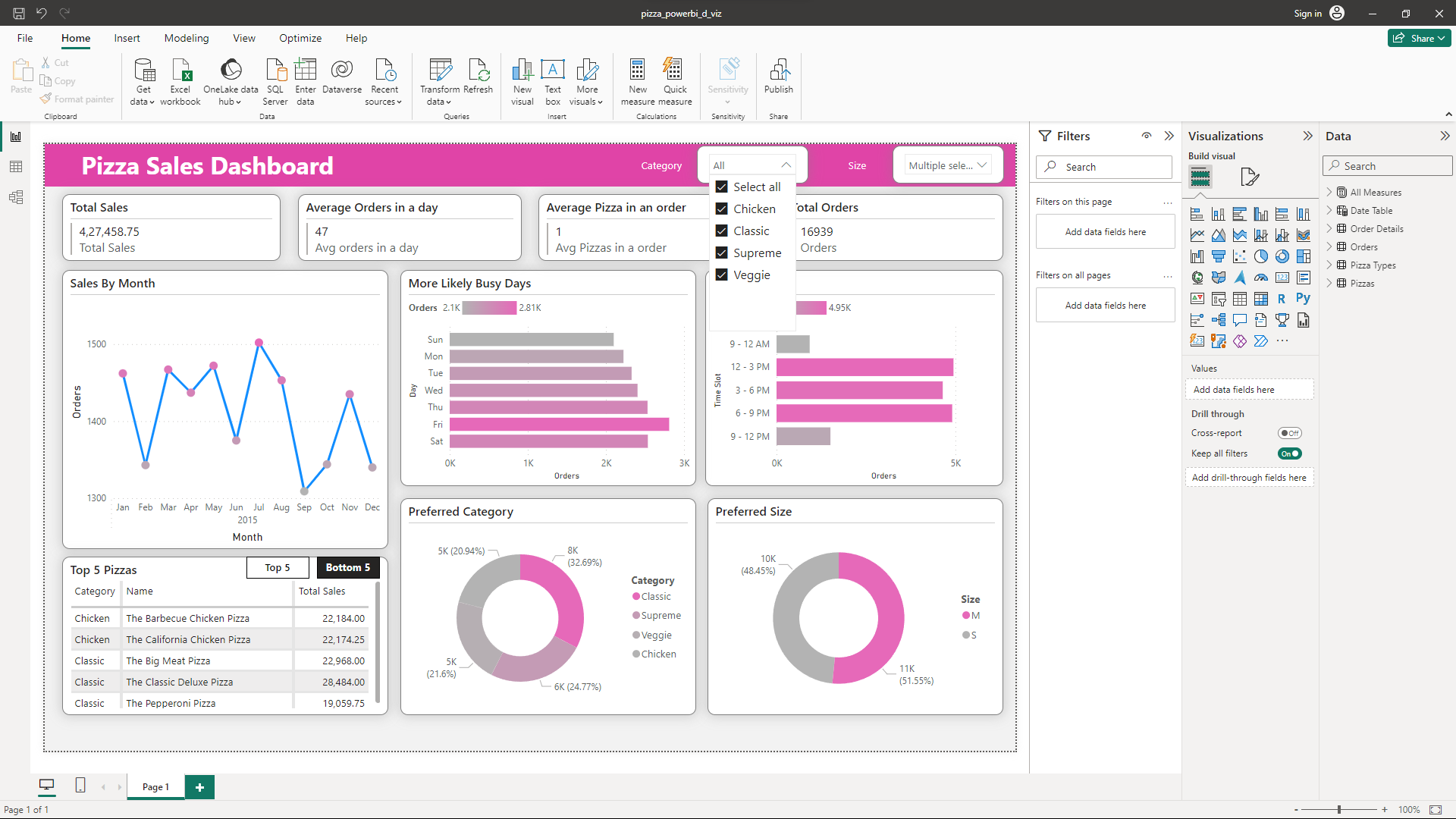Switch to Table view in left sidebar

click(16, 167)
